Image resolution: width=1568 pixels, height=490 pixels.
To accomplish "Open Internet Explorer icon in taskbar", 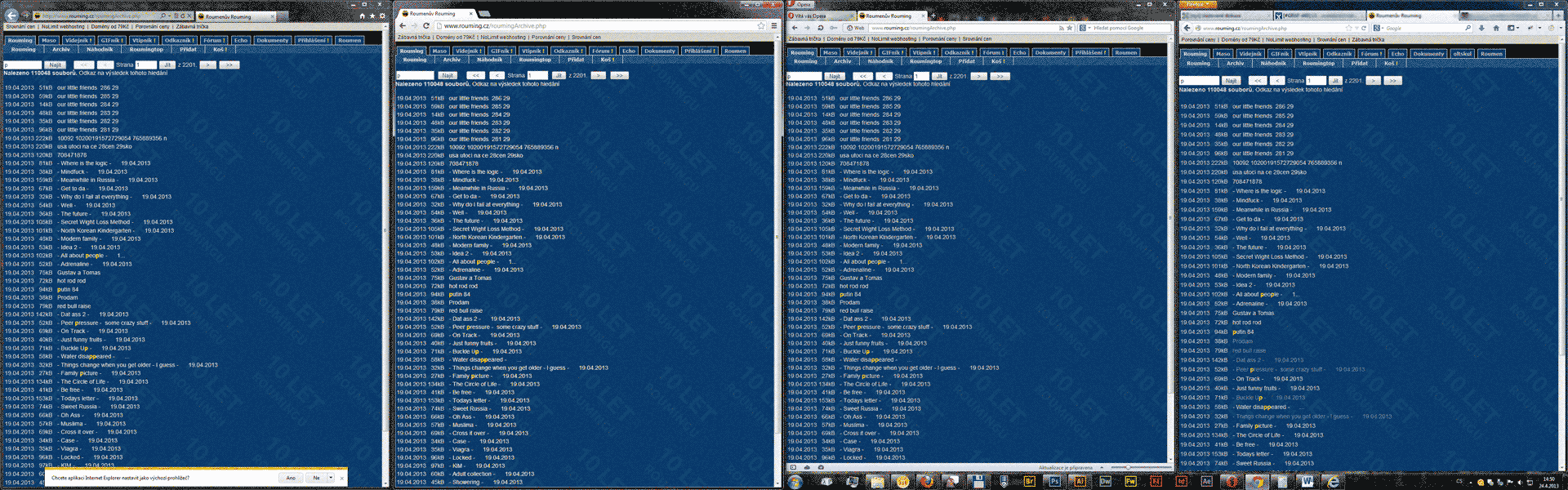I will (x=1332, y=481).
